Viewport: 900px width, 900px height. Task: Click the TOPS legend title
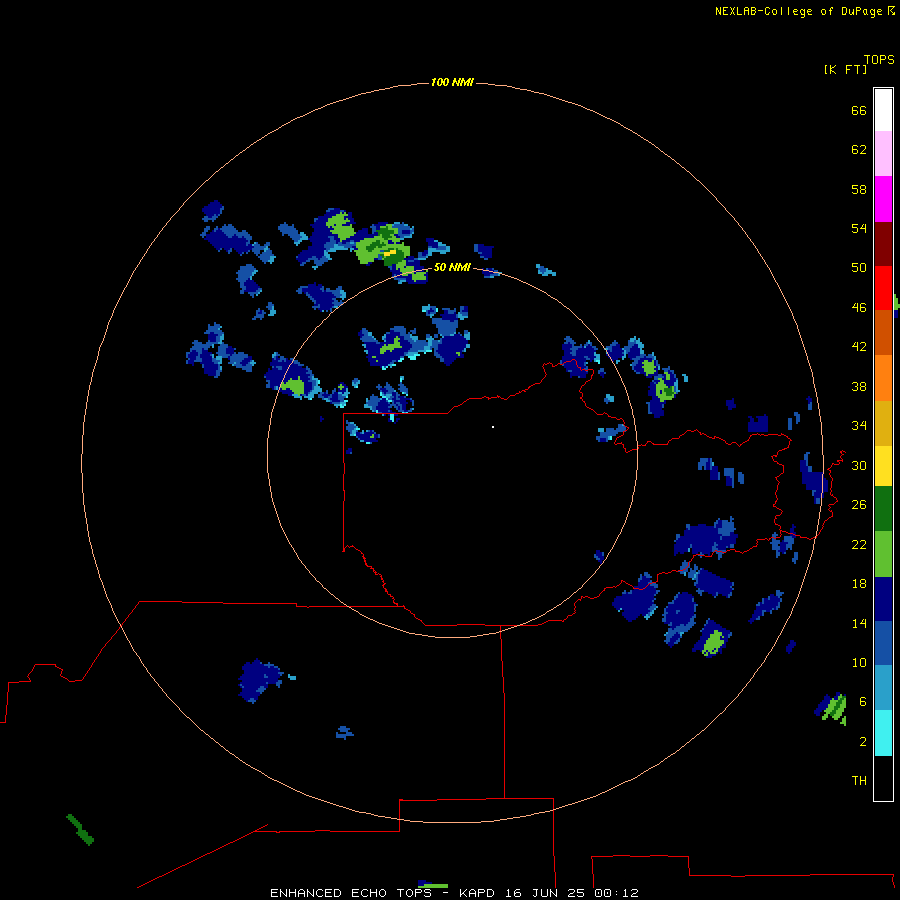click(x=879, y=60)
